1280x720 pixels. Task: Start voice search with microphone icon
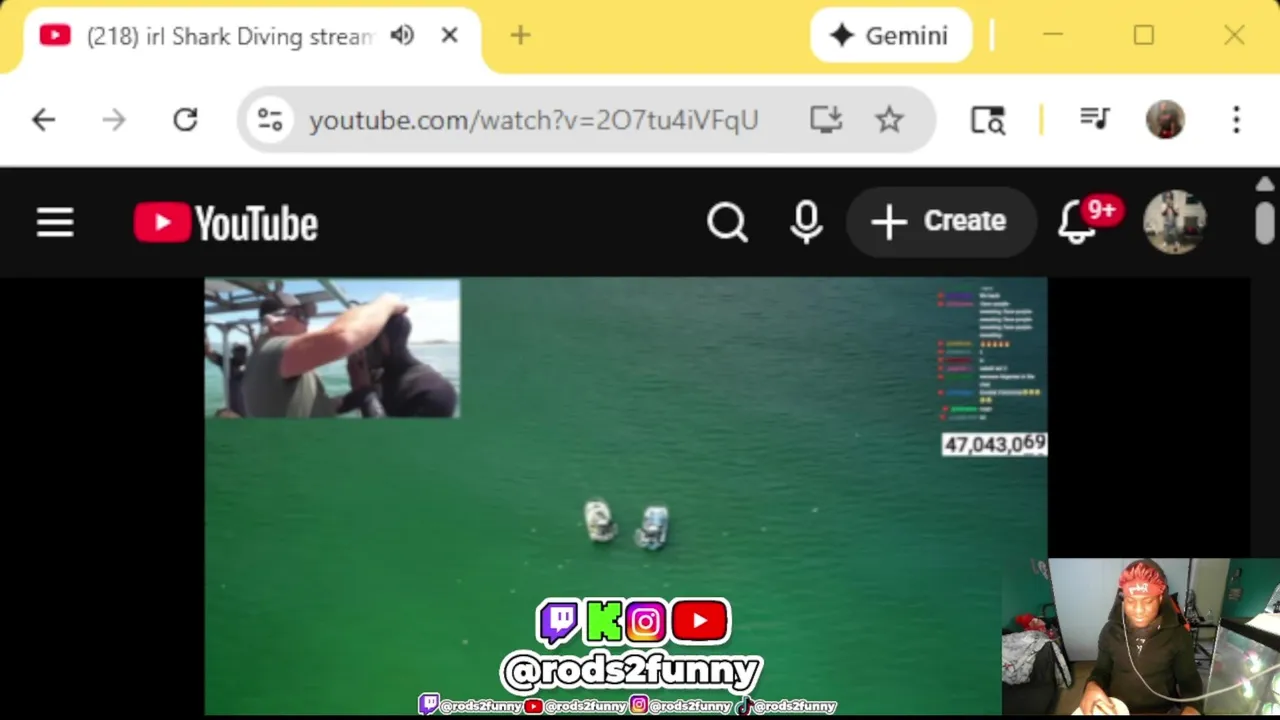[x=806, y=222]
